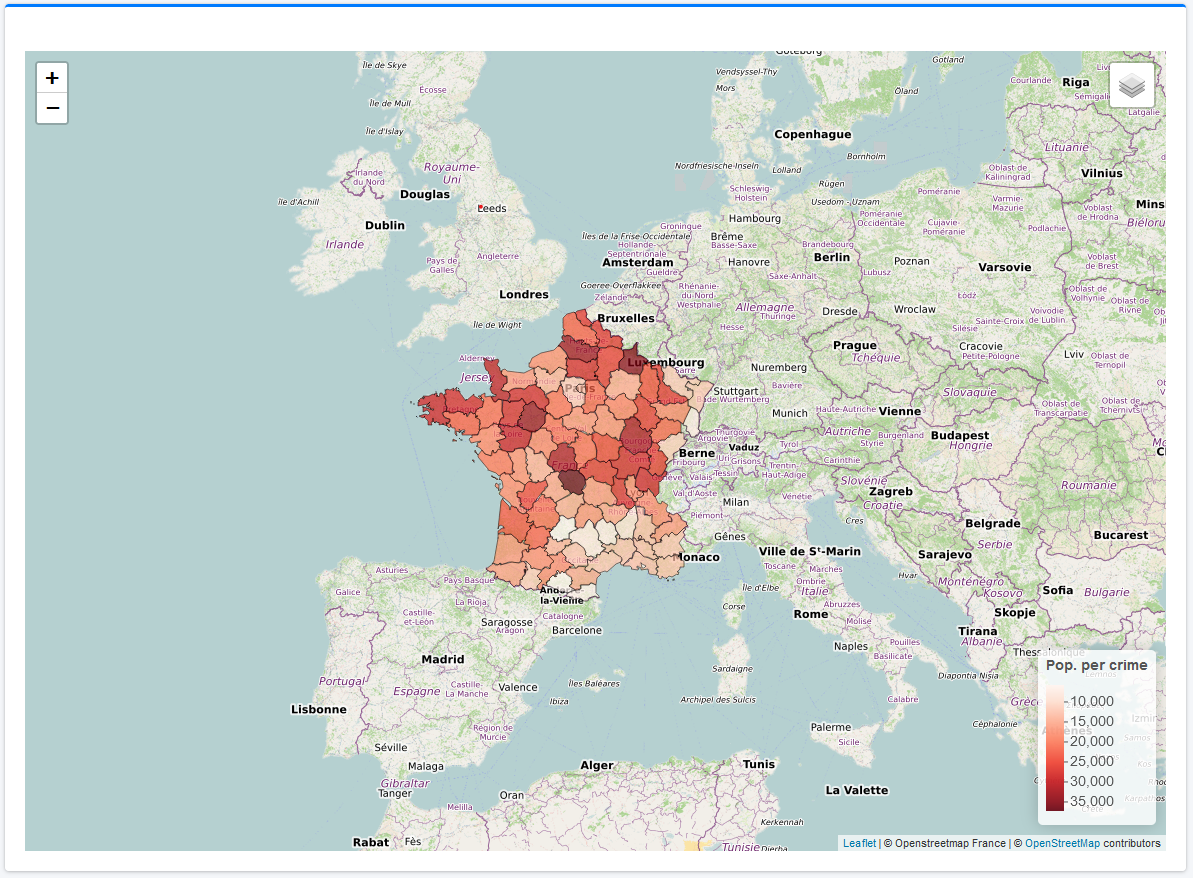Click the Leeds city label
Screen dimensions: 1193x878
[492, 208]
